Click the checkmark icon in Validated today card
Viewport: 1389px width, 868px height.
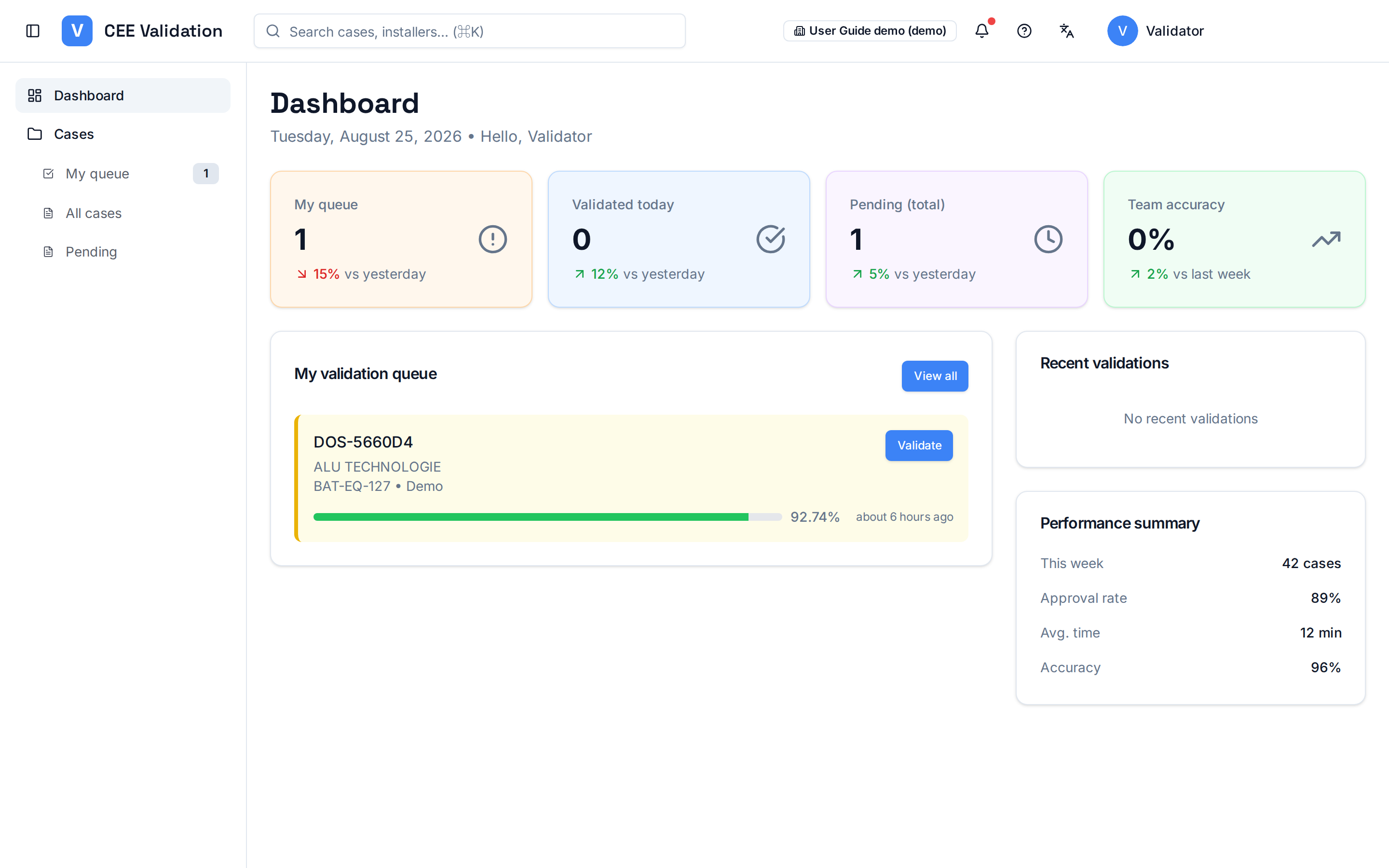771,239
